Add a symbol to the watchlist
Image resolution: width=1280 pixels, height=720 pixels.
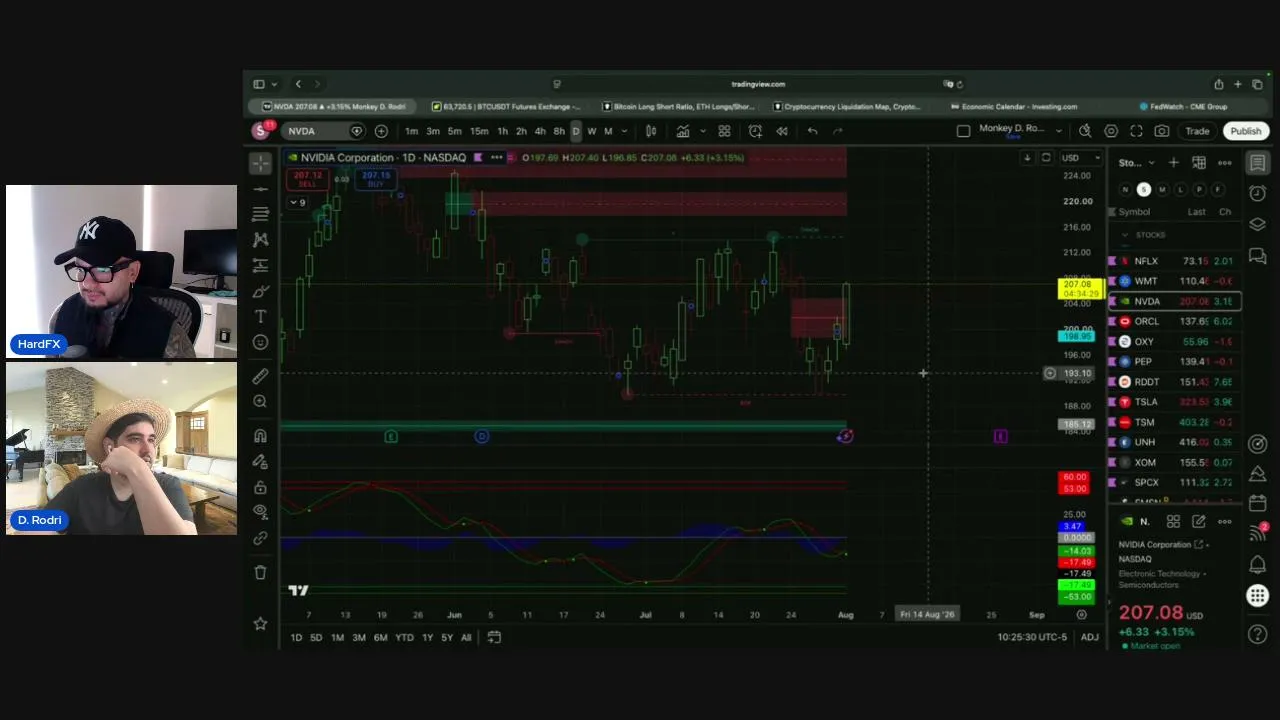(x=1174, y=163)
